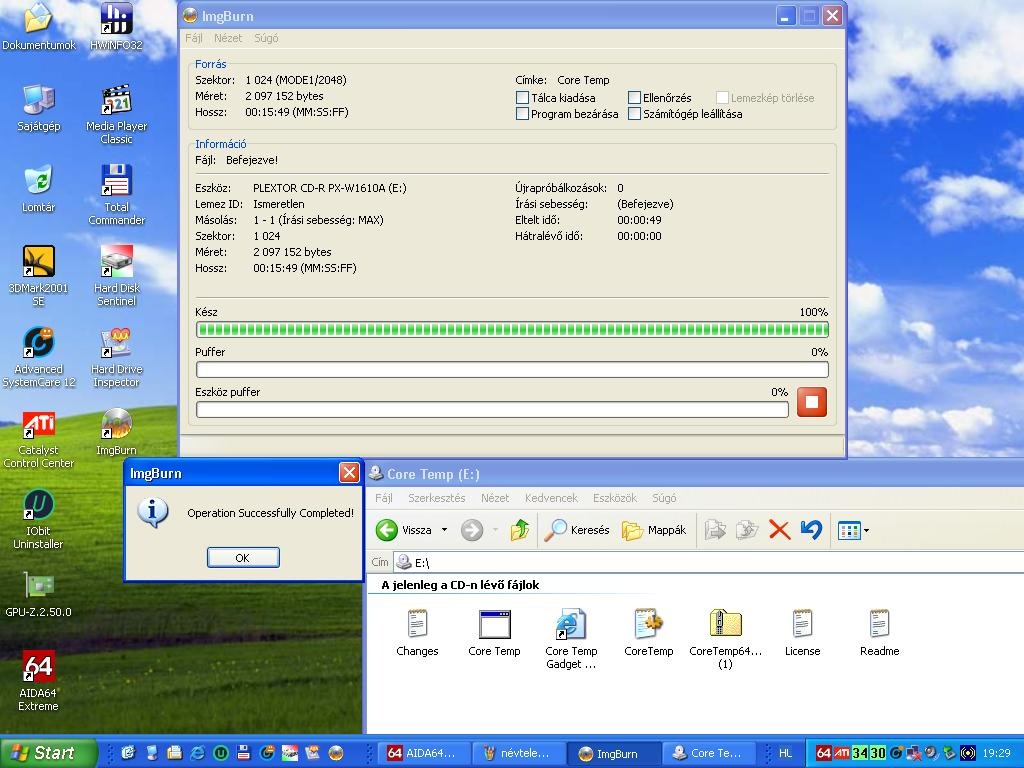Click the system tray clock 19:29

pyautogui.click(x=997, y=753)
